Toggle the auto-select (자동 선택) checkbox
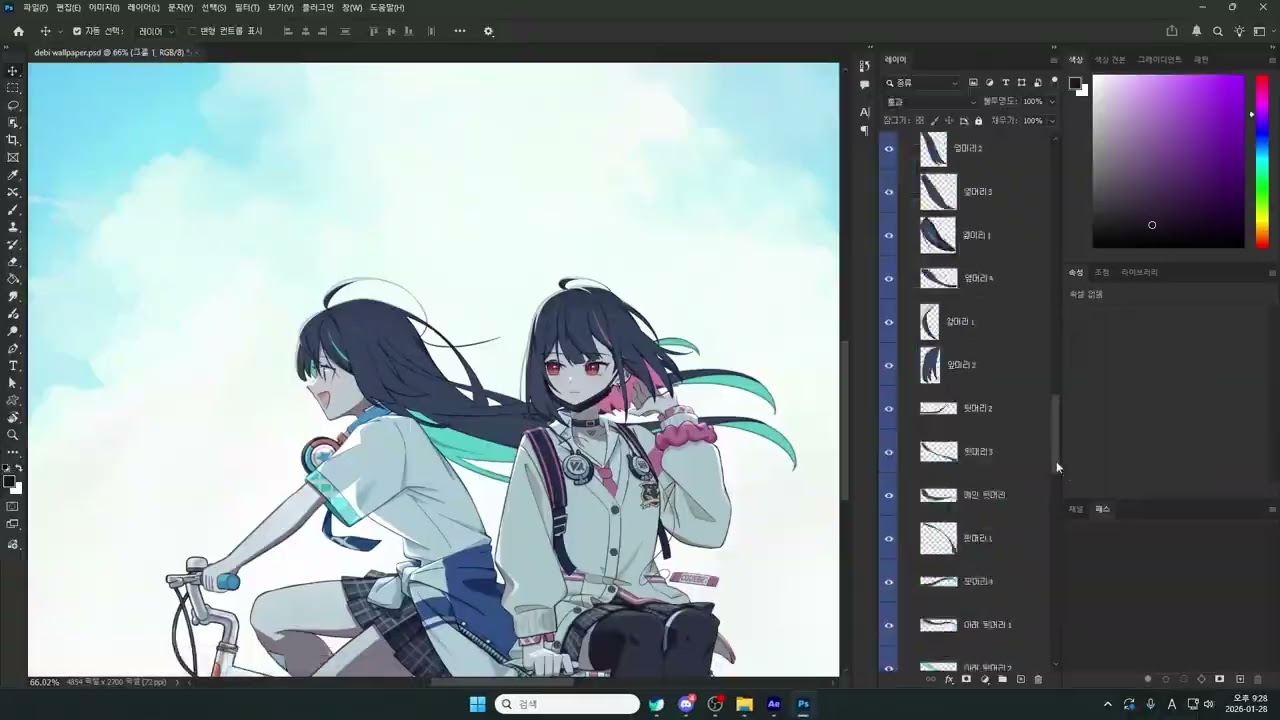Screen dimensions: 1280x720 click(77, 31)
